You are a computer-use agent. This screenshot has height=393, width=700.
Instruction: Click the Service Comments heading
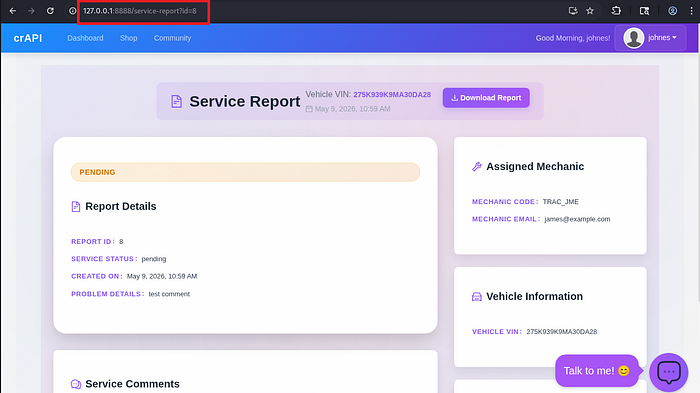pyautogui.click(x=132, y=384)
